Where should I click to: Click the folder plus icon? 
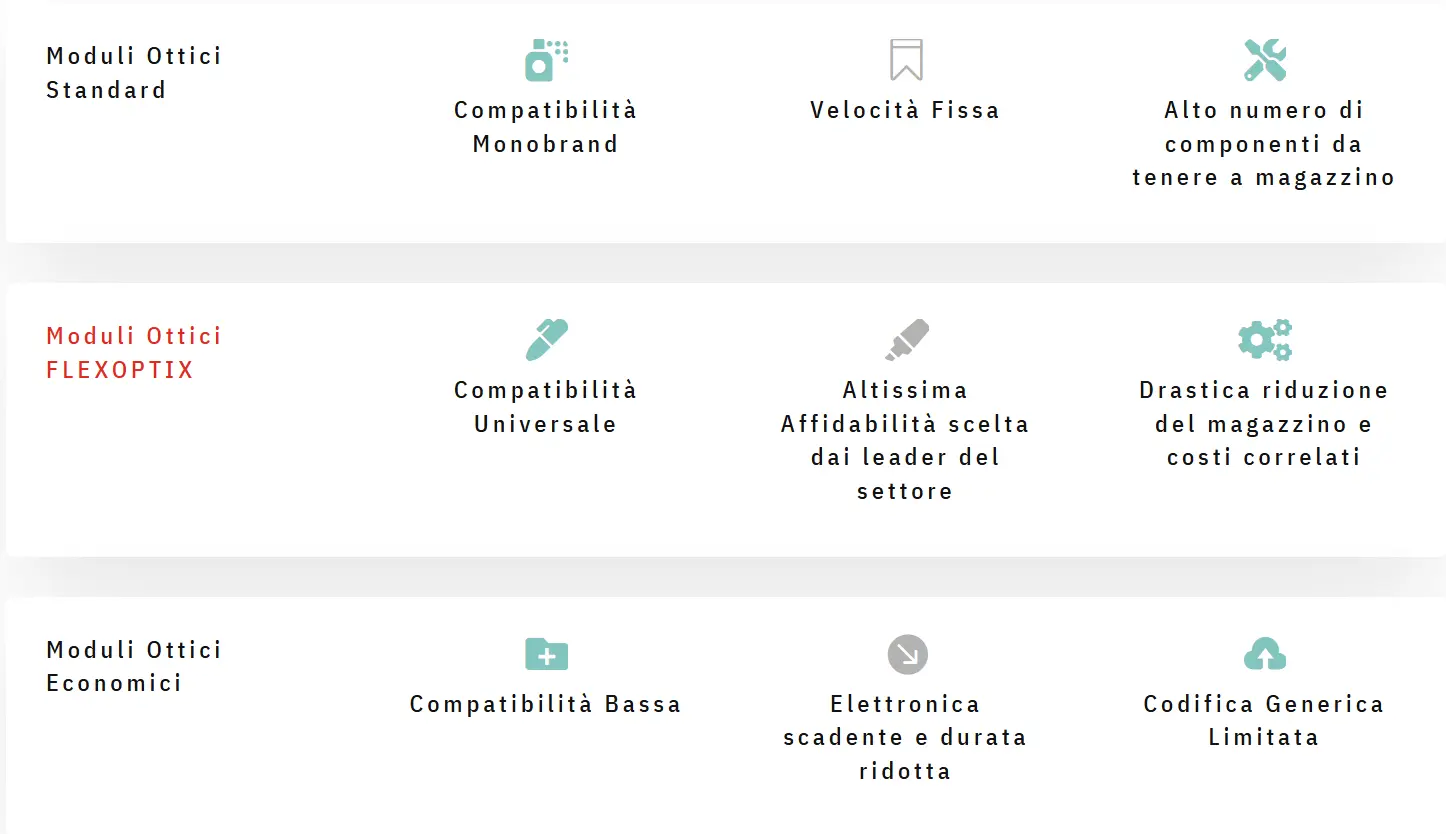(x=546, y=654)
